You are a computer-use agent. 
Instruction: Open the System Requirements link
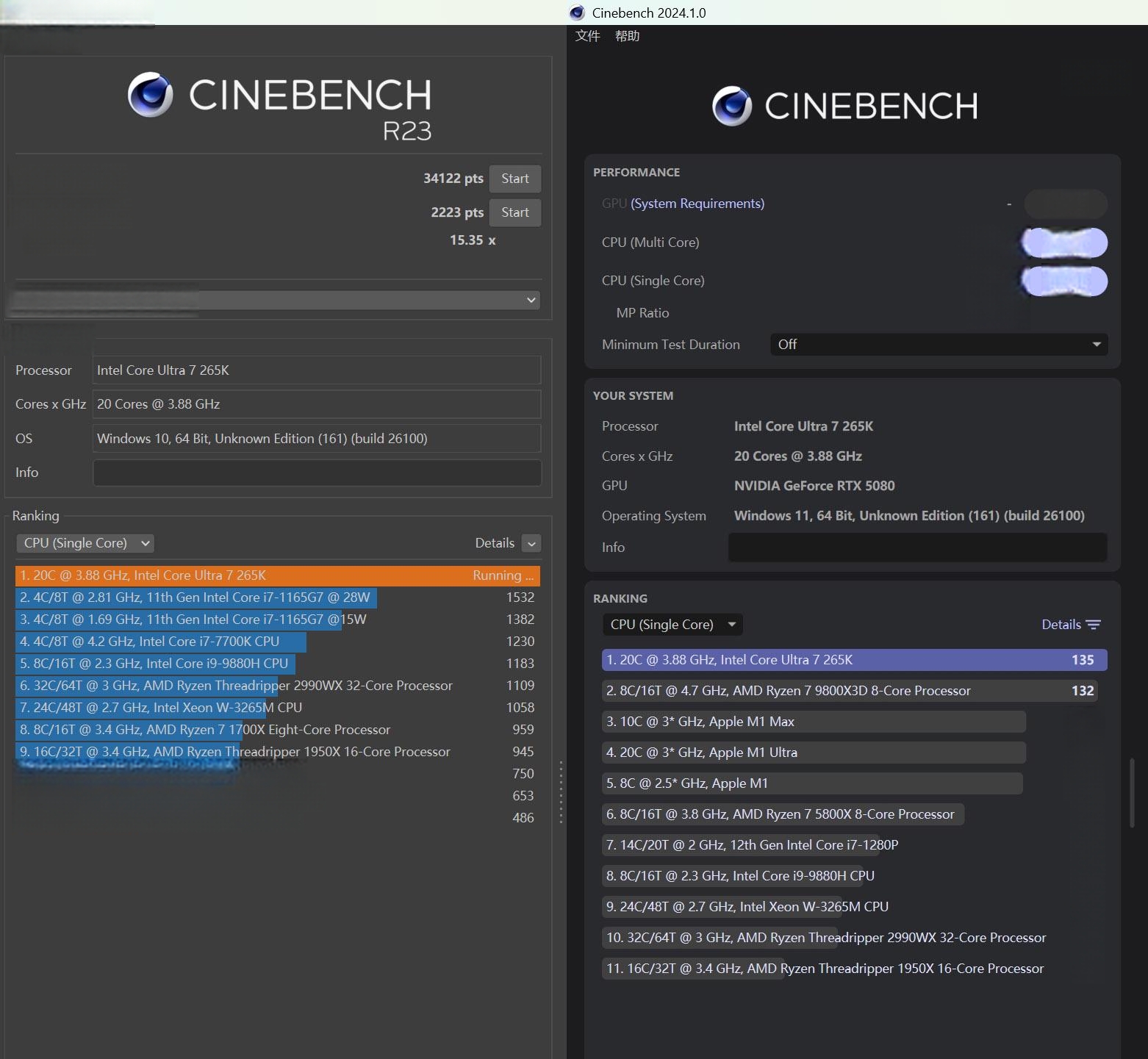click(x=697, y=204)
